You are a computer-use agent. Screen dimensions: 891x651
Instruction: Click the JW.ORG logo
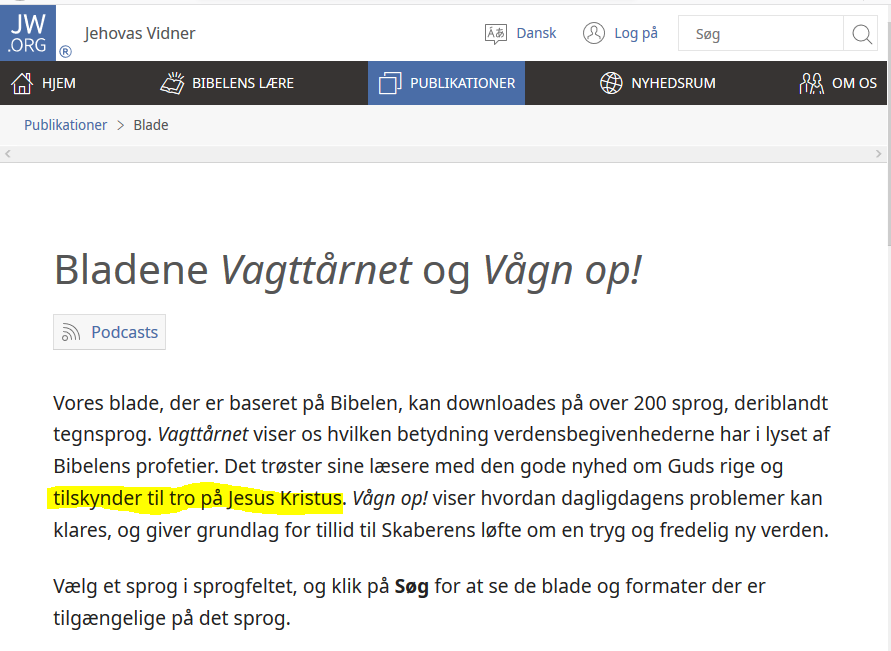[28, 32]
